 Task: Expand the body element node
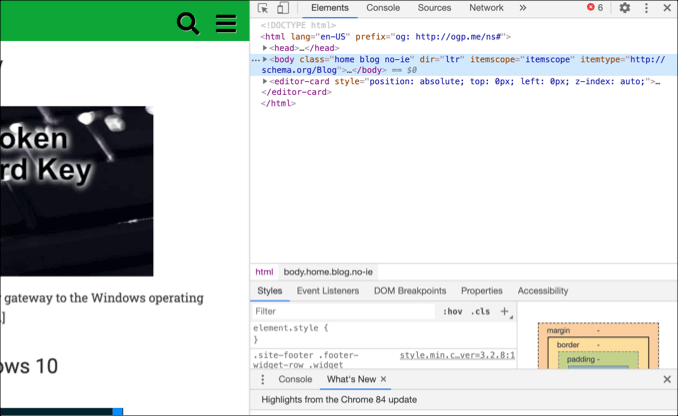265,60
